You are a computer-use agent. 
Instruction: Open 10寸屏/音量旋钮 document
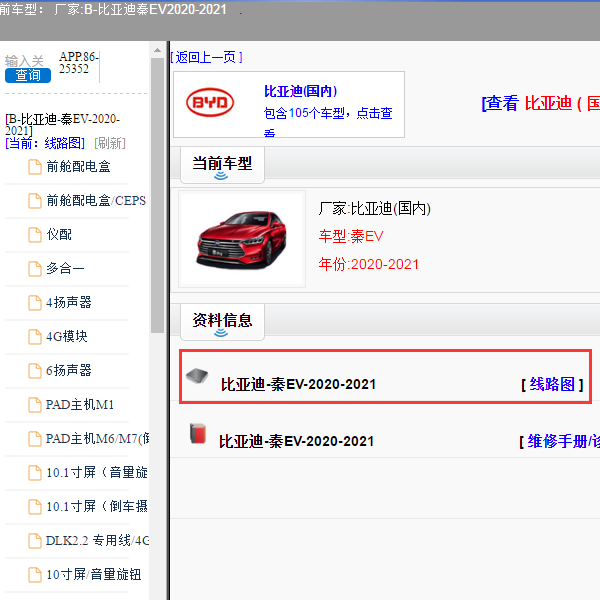click(94, 575)
